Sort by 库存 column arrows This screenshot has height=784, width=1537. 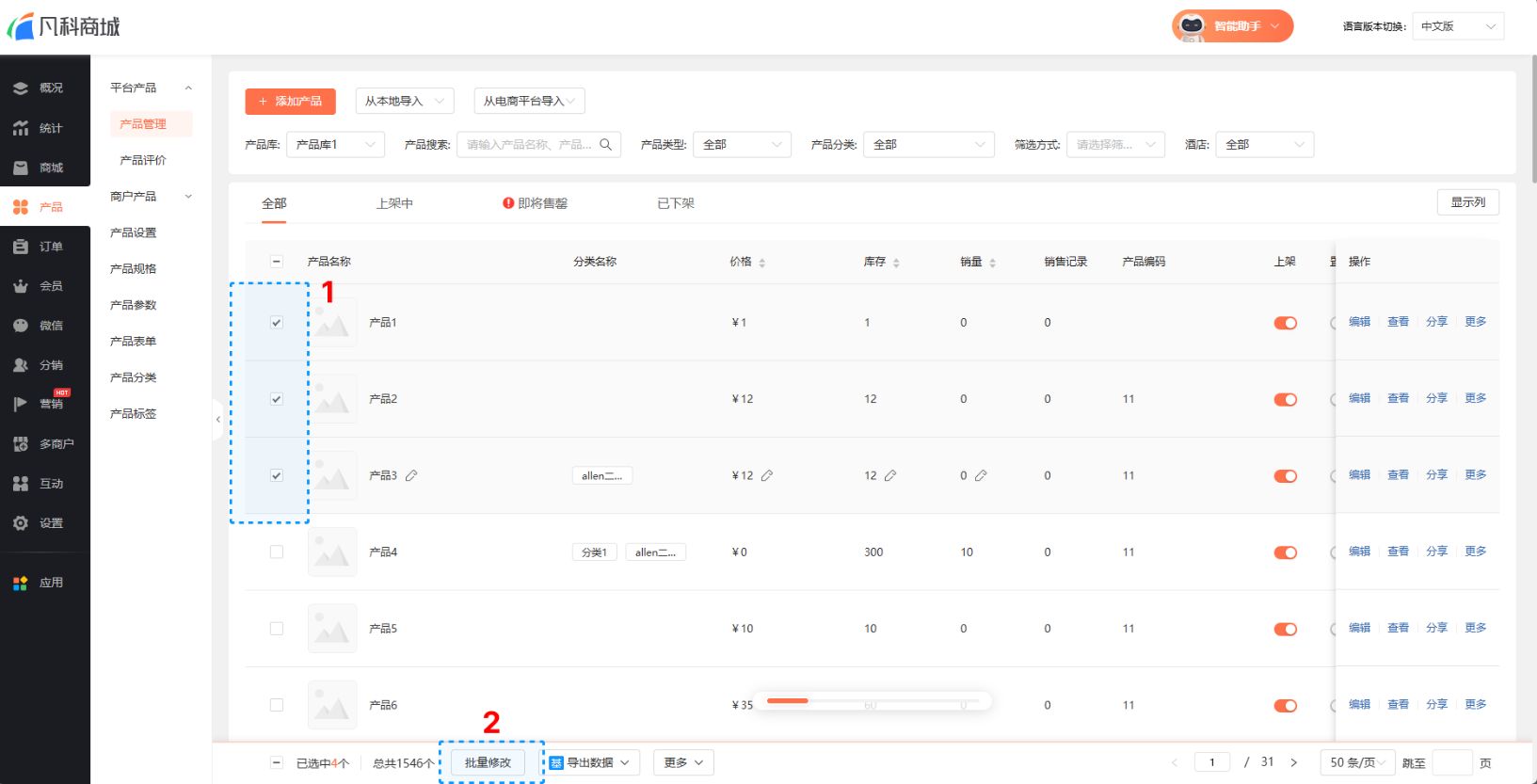pos(896,263)
